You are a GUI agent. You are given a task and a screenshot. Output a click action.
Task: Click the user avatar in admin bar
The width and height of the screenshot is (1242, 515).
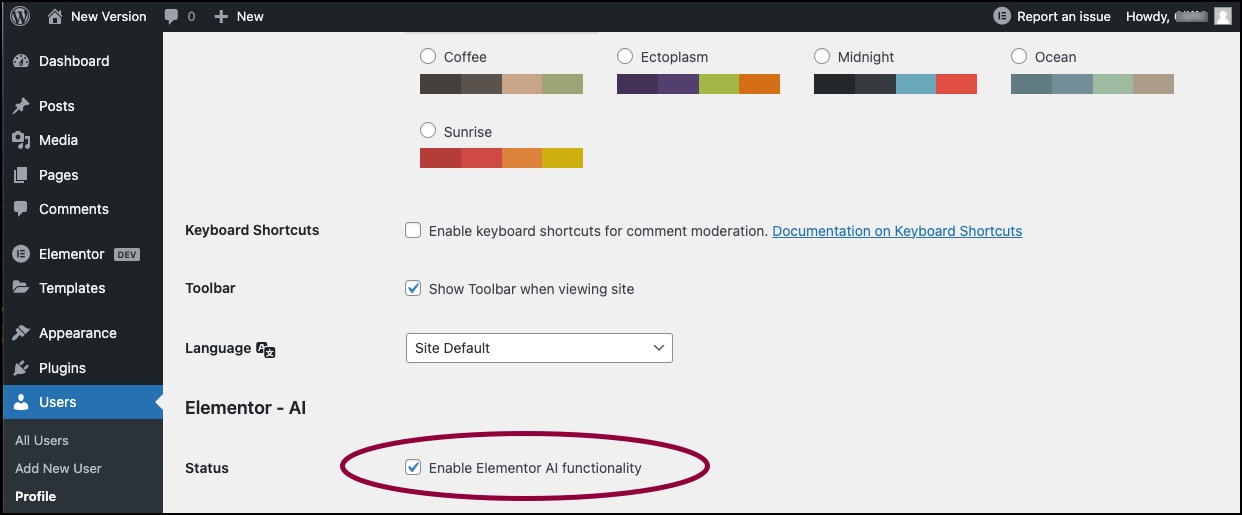pos(1222,16)
